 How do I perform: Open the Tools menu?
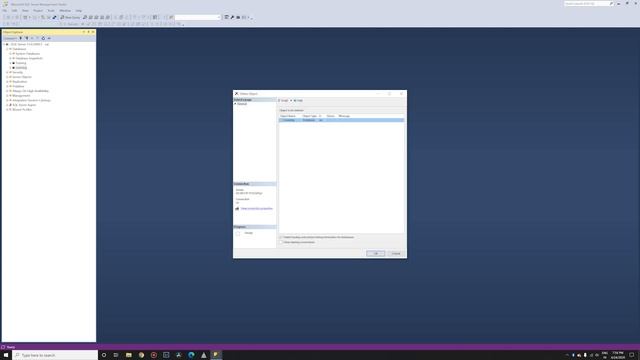pyautogui.click(x=51, y=11)
